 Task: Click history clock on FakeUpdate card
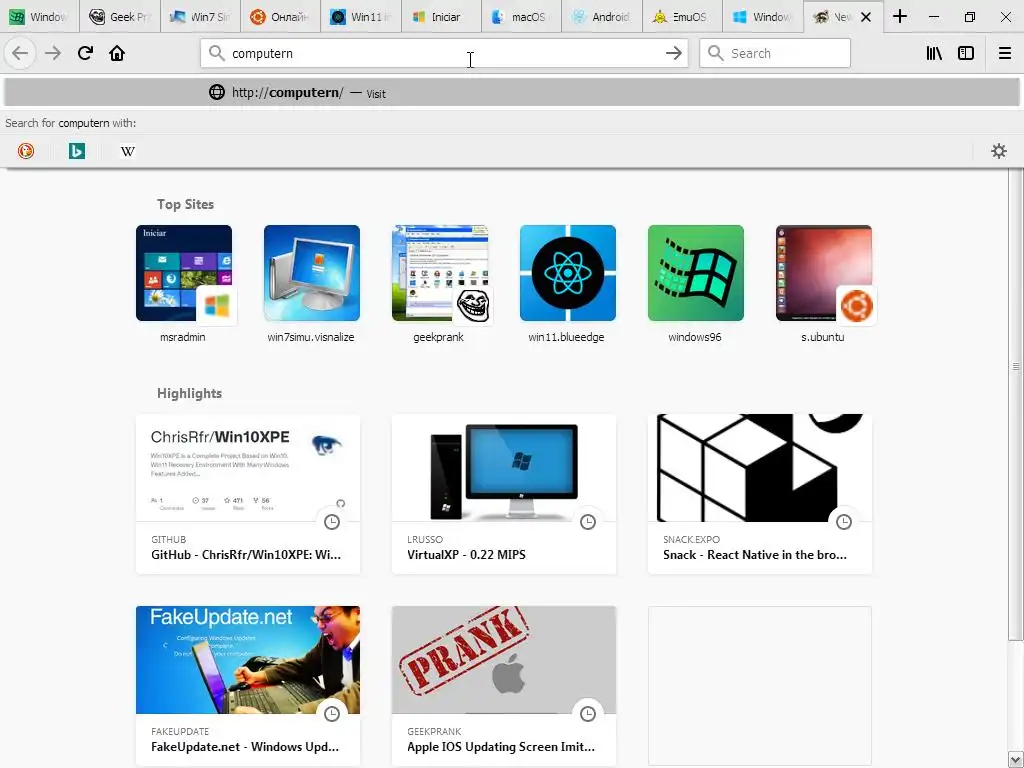[x=332, y=714]
